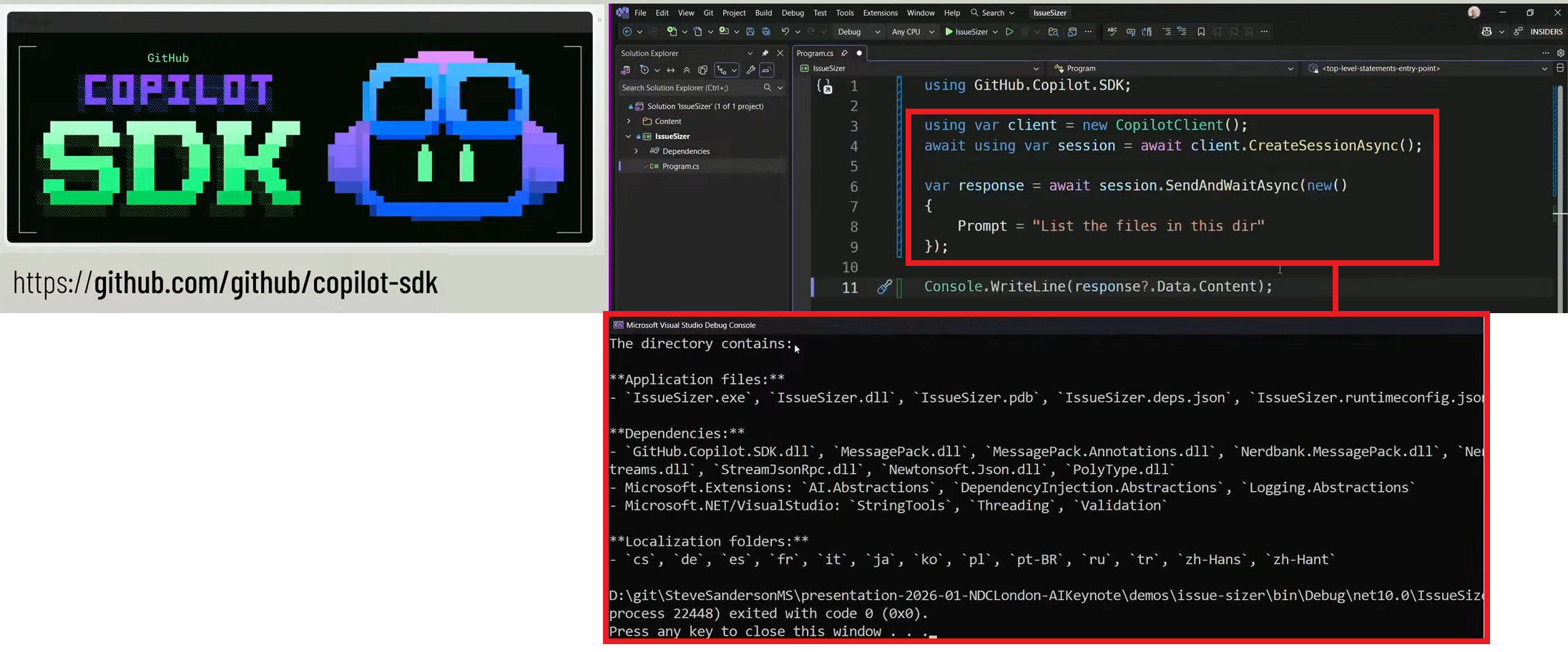Click the Search button in title bar

coord(993,13)
